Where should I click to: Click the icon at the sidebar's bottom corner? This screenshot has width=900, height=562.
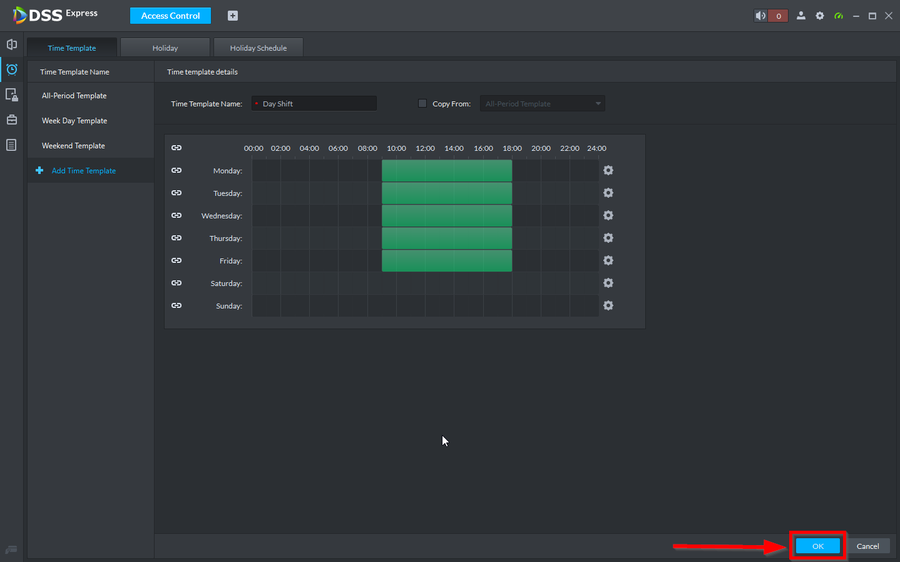tap(11, 549)
